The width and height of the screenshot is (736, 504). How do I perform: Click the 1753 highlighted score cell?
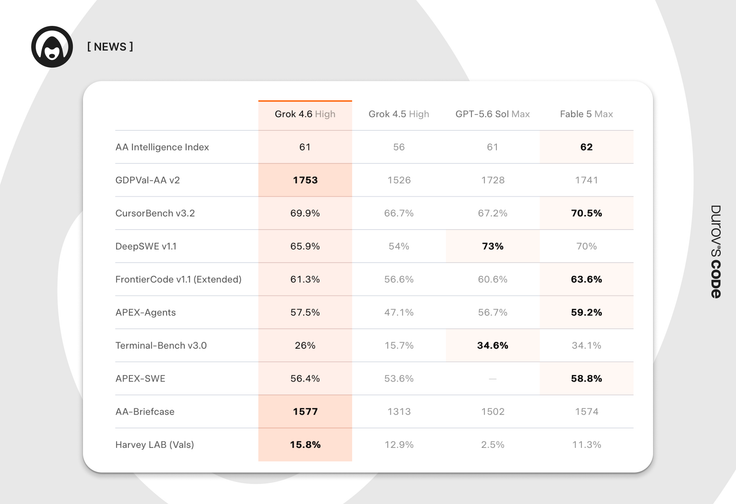click(x=305, y=180)
